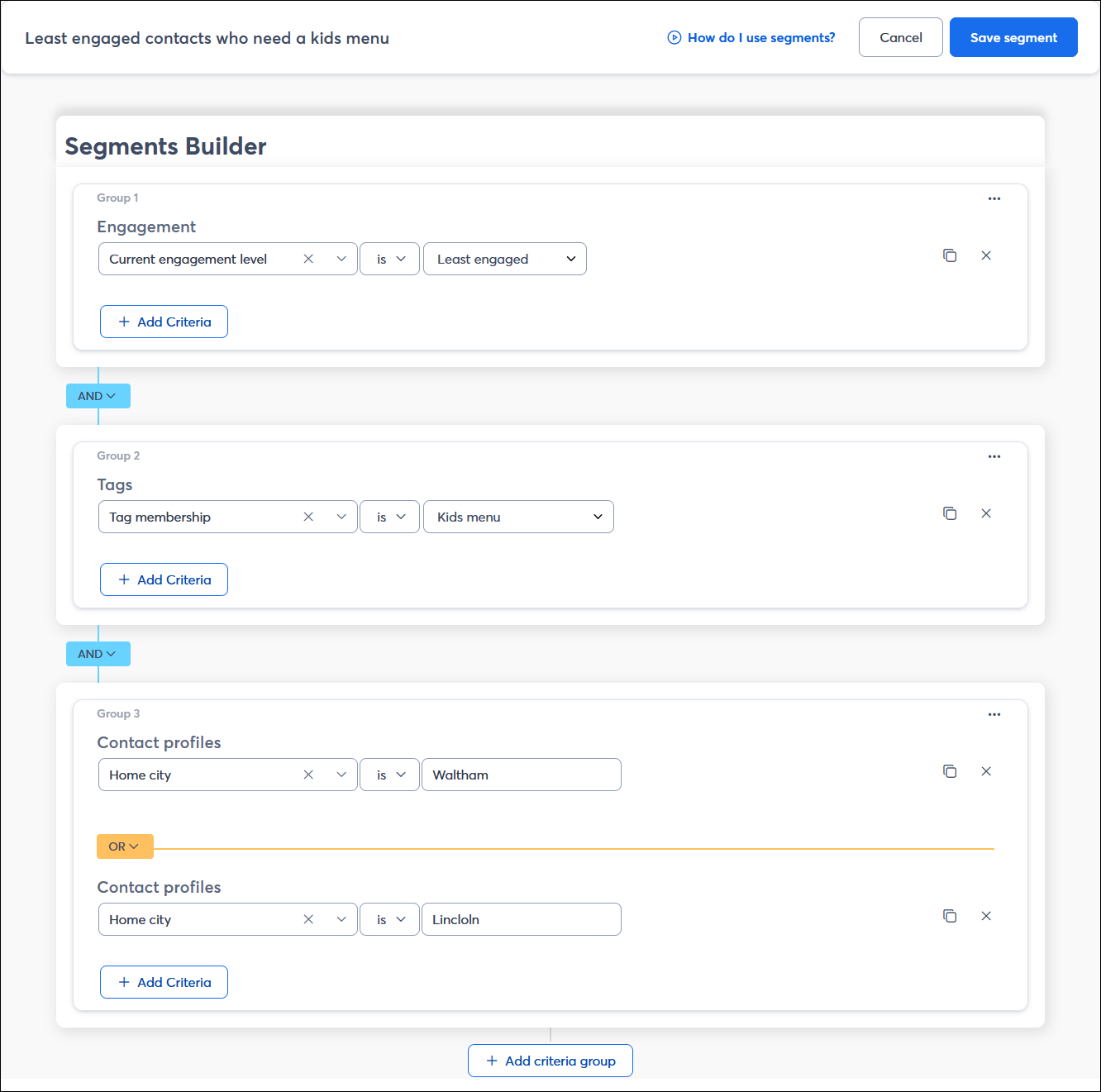Open the Kids menu tag dropdown
This screenshot has height=1092, width=1101.
point(518,517)
